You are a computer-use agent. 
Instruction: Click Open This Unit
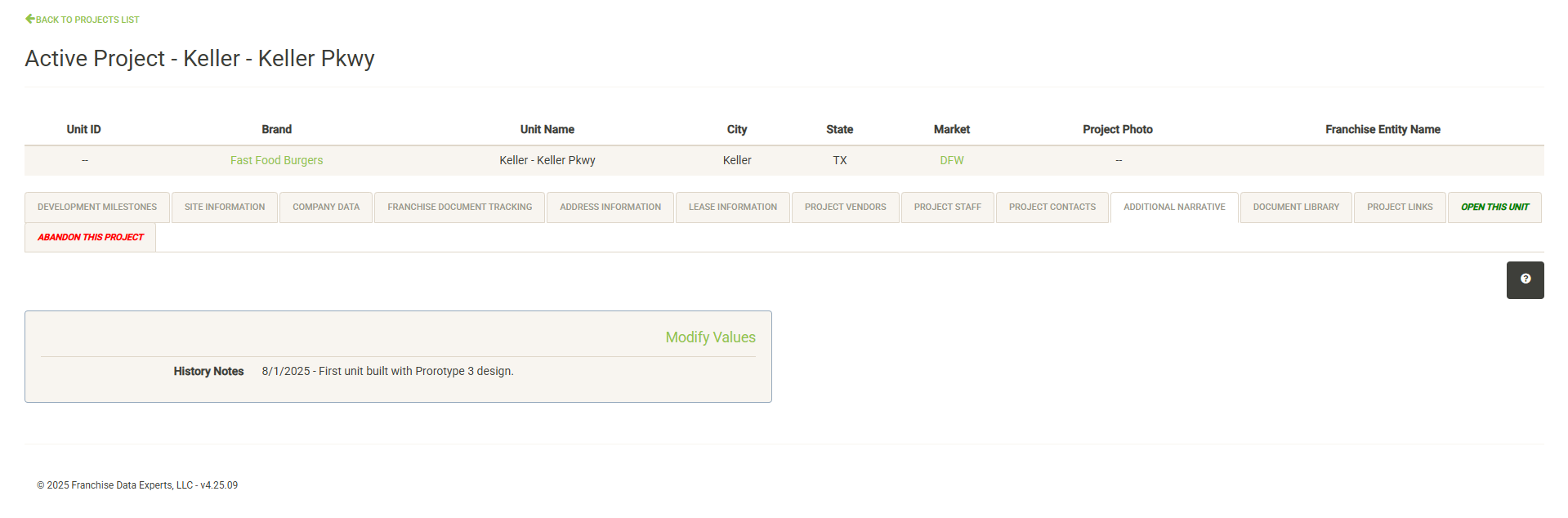click(x=1494, y=208)
